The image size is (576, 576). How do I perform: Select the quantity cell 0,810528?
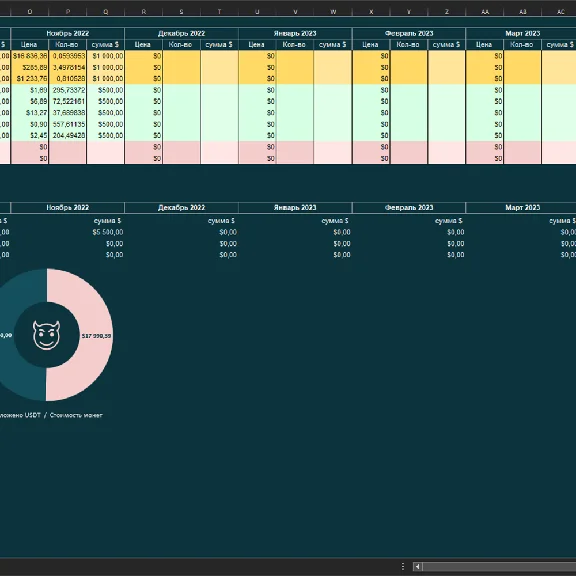coord(68,79)
